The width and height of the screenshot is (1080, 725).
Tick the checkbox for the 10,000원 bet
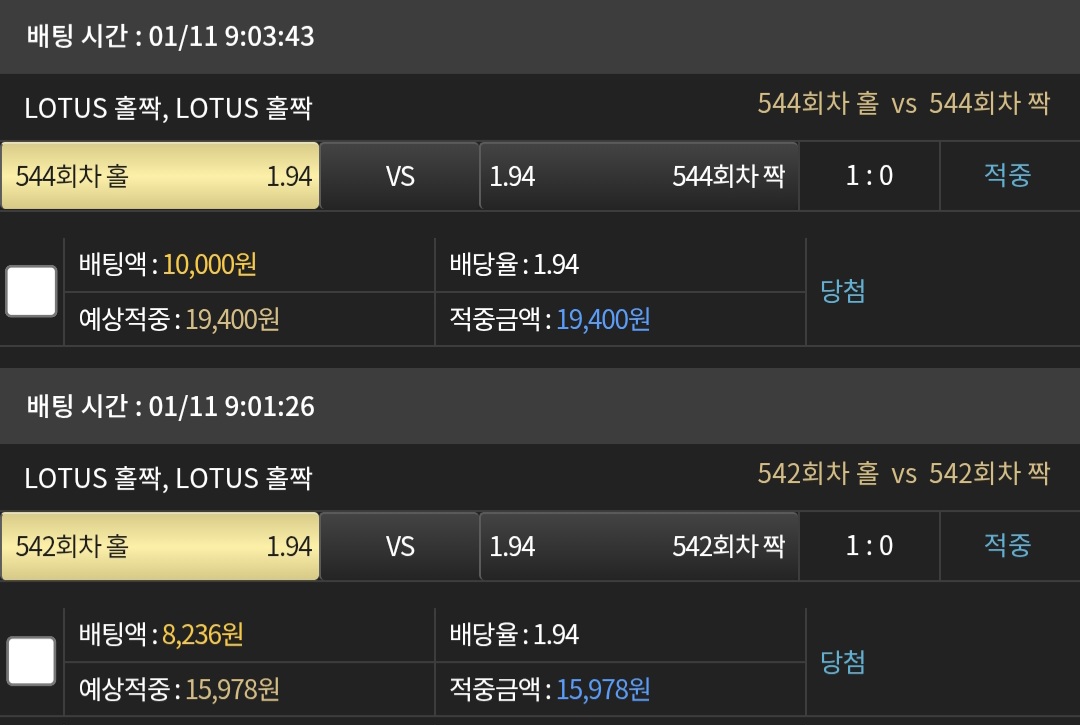[x=31, y=291]
